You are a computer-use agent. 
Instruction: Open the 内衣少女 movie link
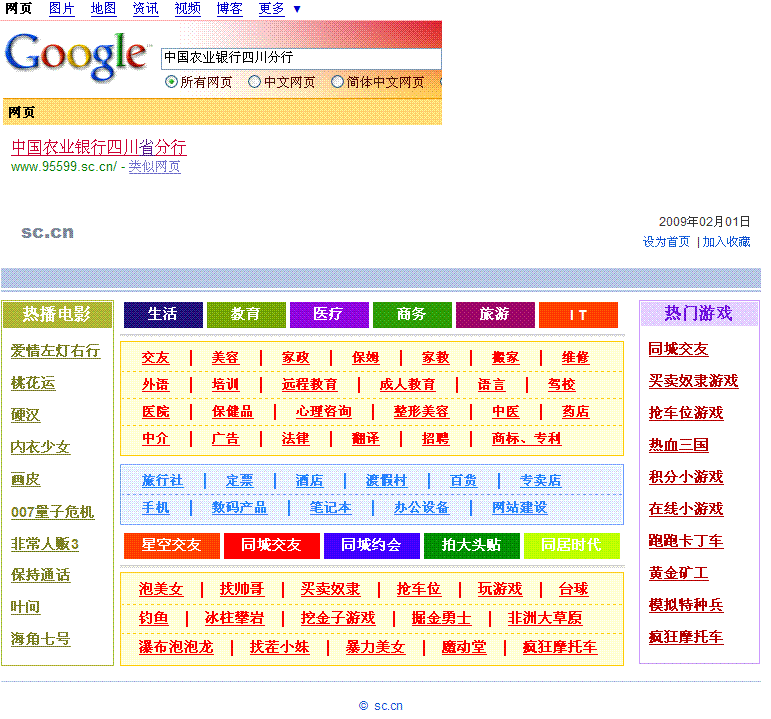tap(40, 447)
